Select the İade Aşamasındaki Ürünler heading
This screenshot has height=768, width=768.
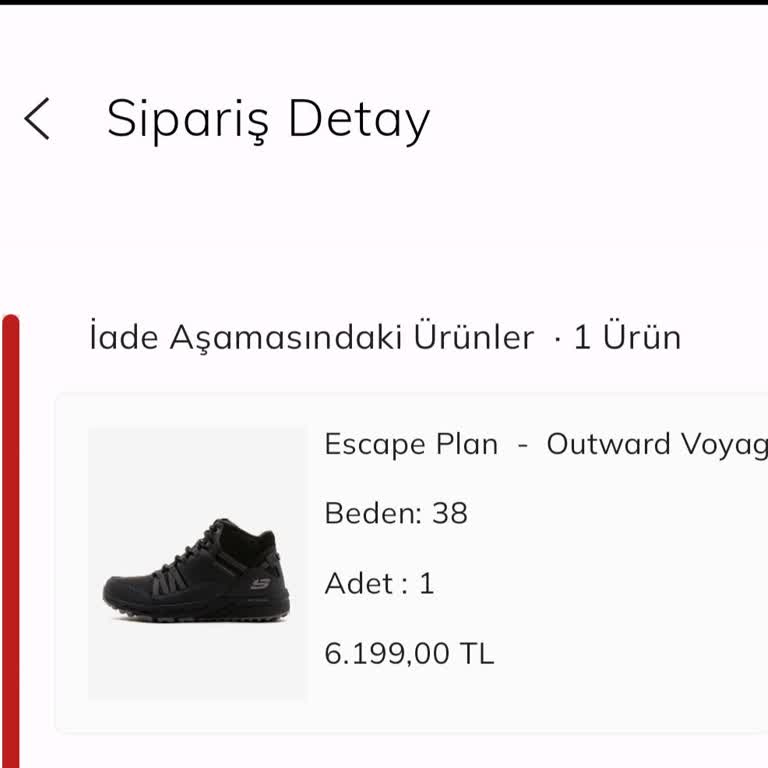coord(311,337)
